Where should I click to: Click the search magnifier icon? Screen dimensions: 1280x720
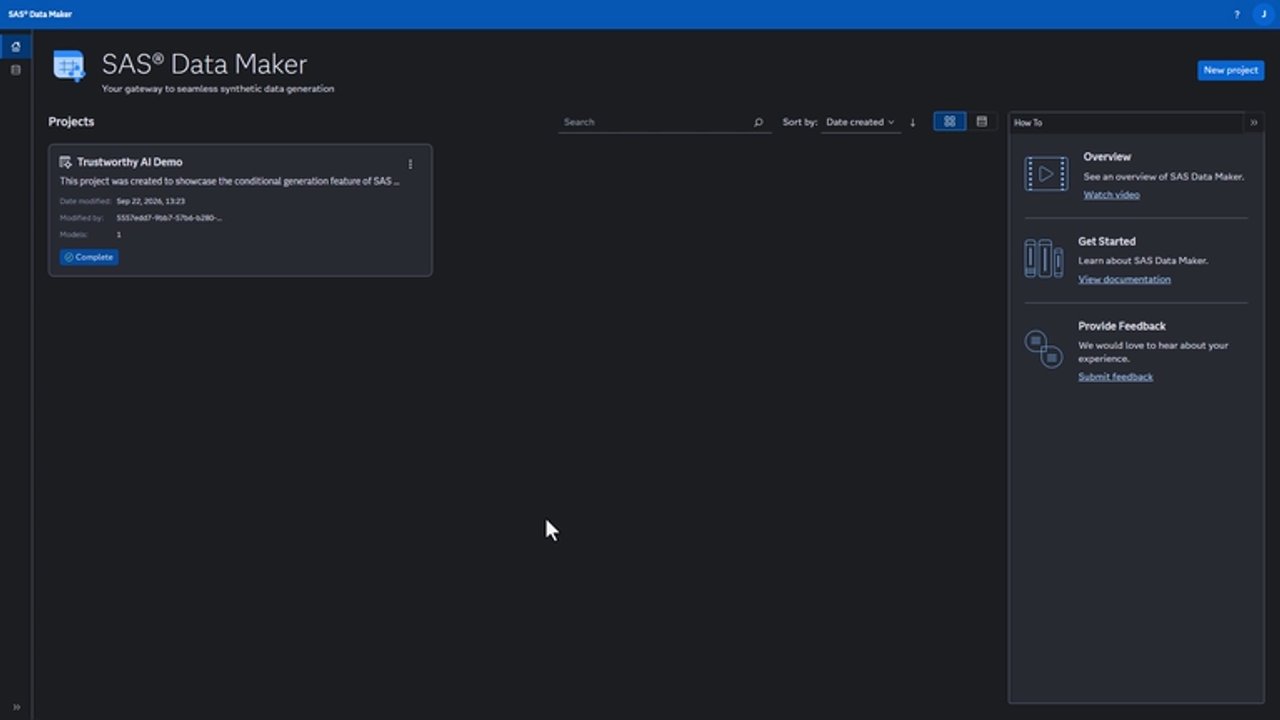point(758,122)
